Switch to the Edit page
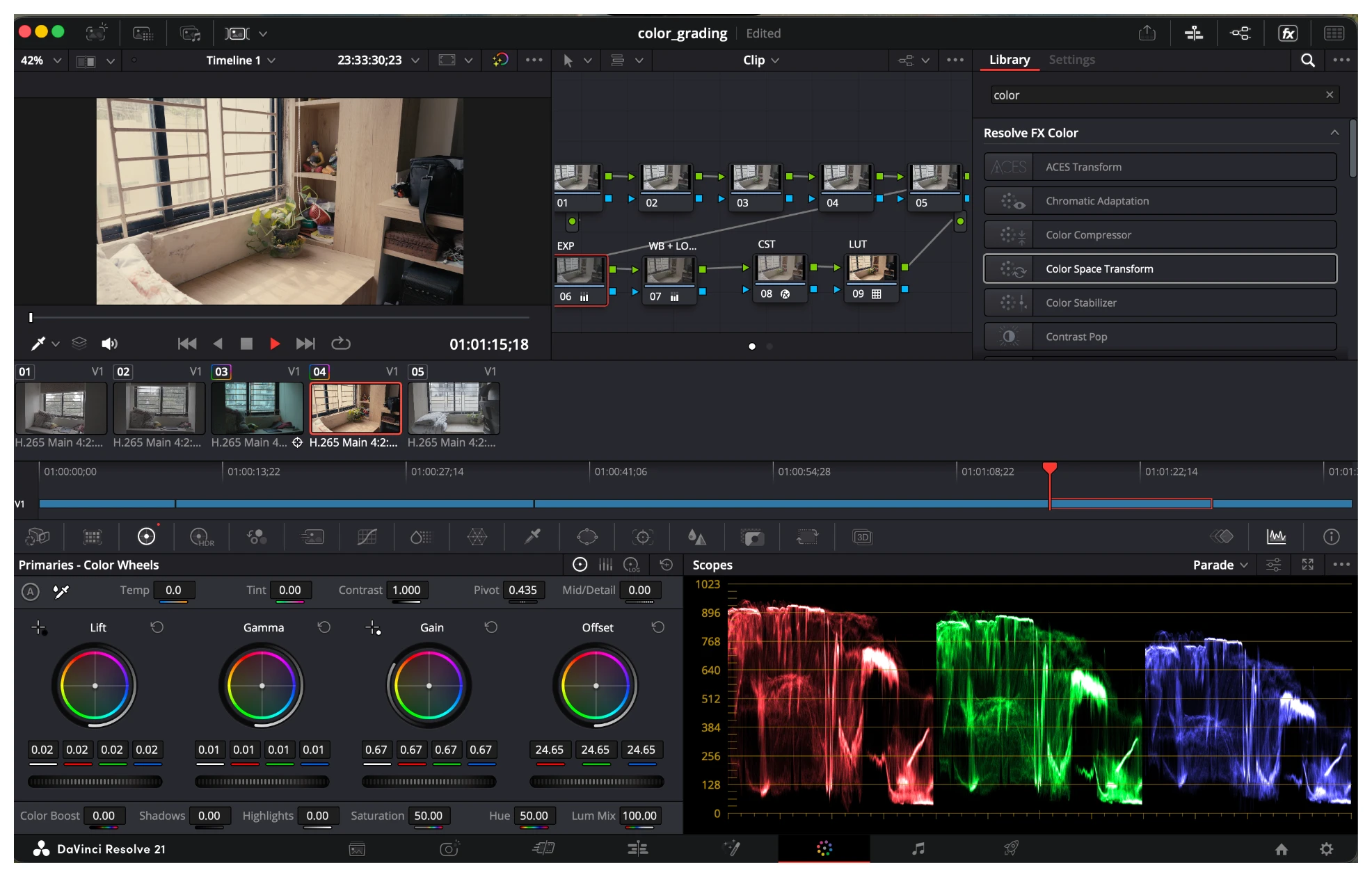 pos(637,848)
